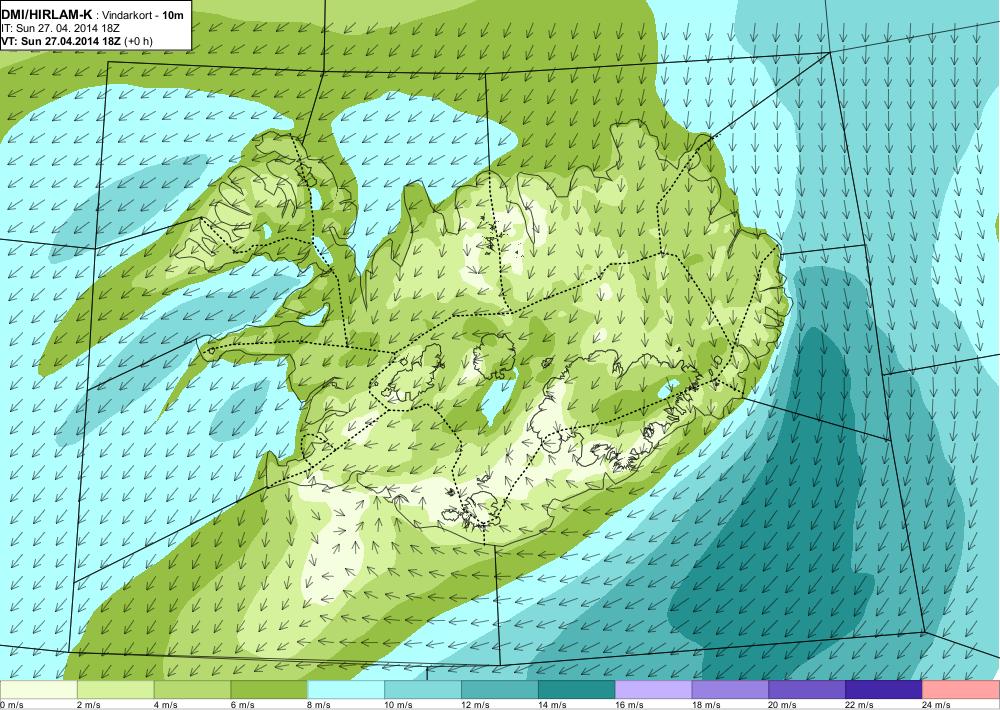The height and width of the screenshot is (710, 1000).
Task: Click the darkest green 6–8 m/s legend swatch
Action: click(x=269, y=690)
